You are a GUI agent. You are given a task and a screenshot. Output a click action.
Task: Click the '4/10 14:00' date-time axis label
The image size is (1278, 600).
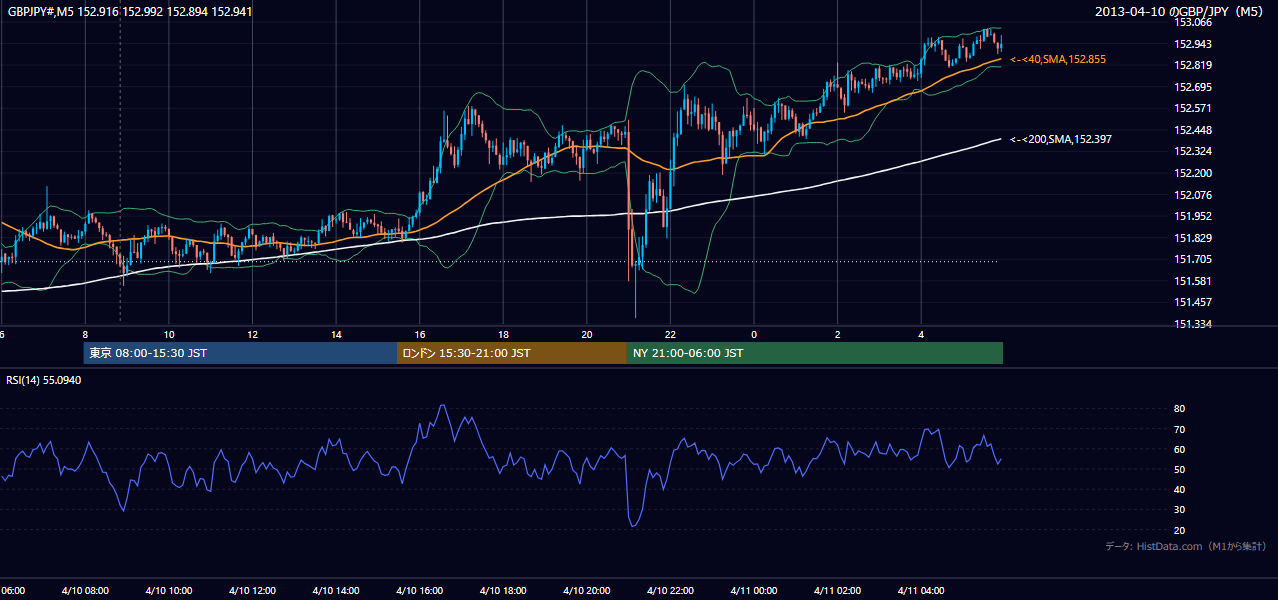tap(337, 591)
